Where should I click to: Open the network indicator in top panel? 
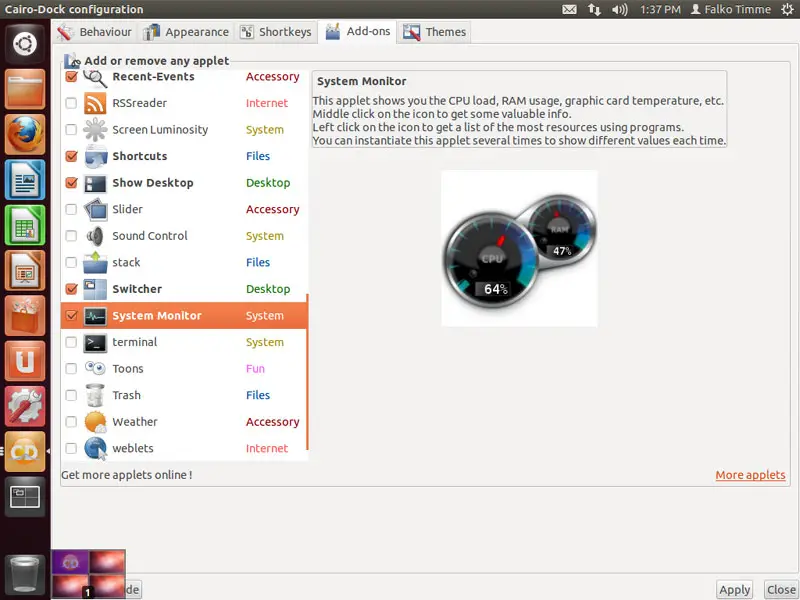tap(594, 10)
